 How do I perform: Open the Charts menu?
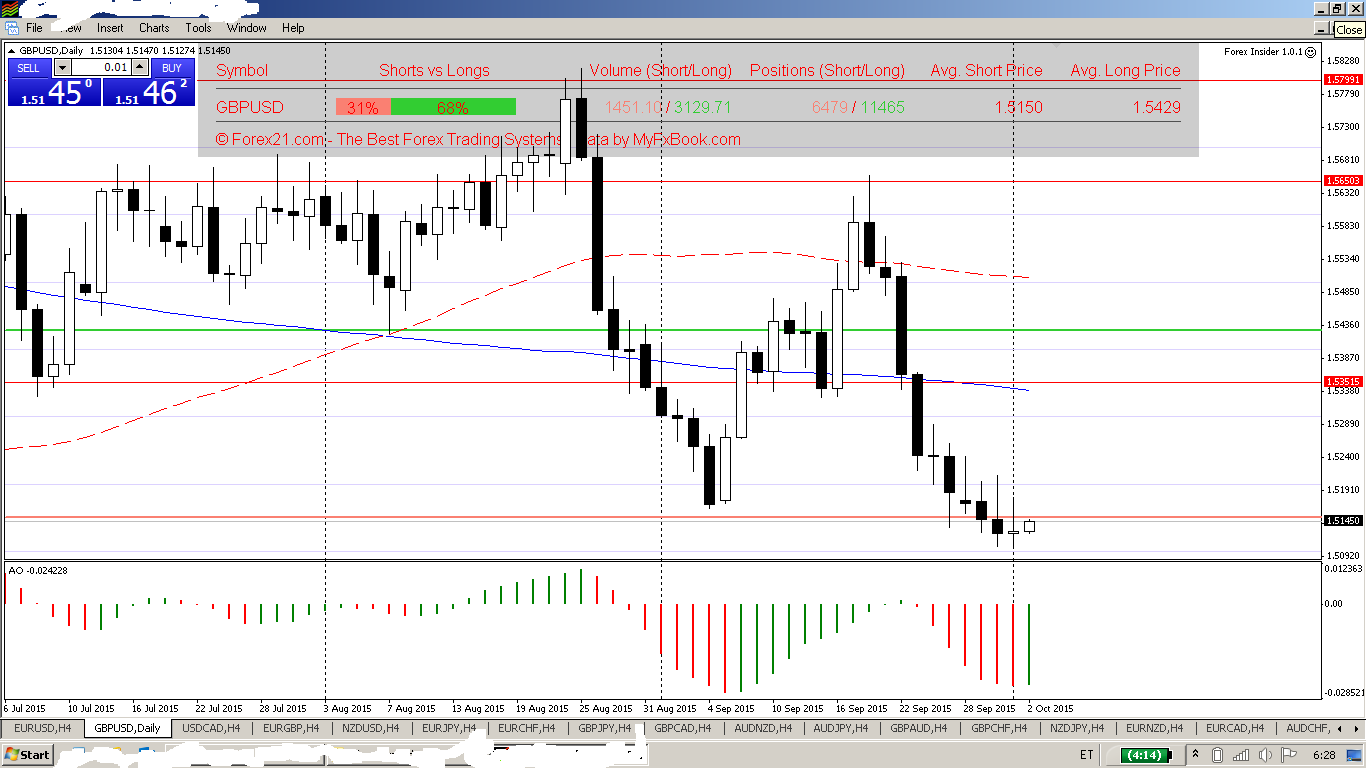(154, 28)
